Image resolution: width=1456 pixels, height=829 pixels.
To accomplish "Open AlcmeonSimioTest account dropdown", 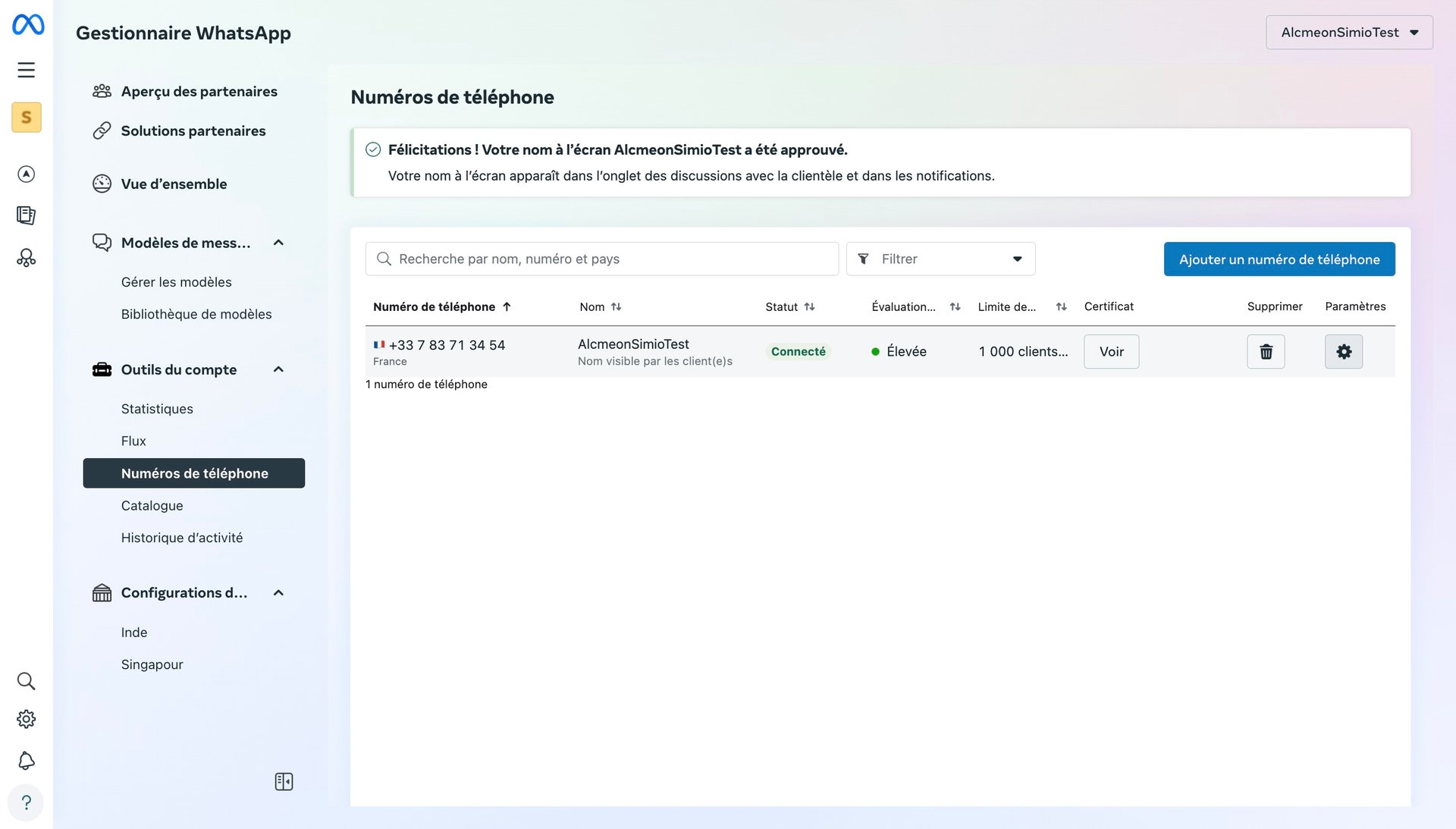I will click(x=1348, y=33).
